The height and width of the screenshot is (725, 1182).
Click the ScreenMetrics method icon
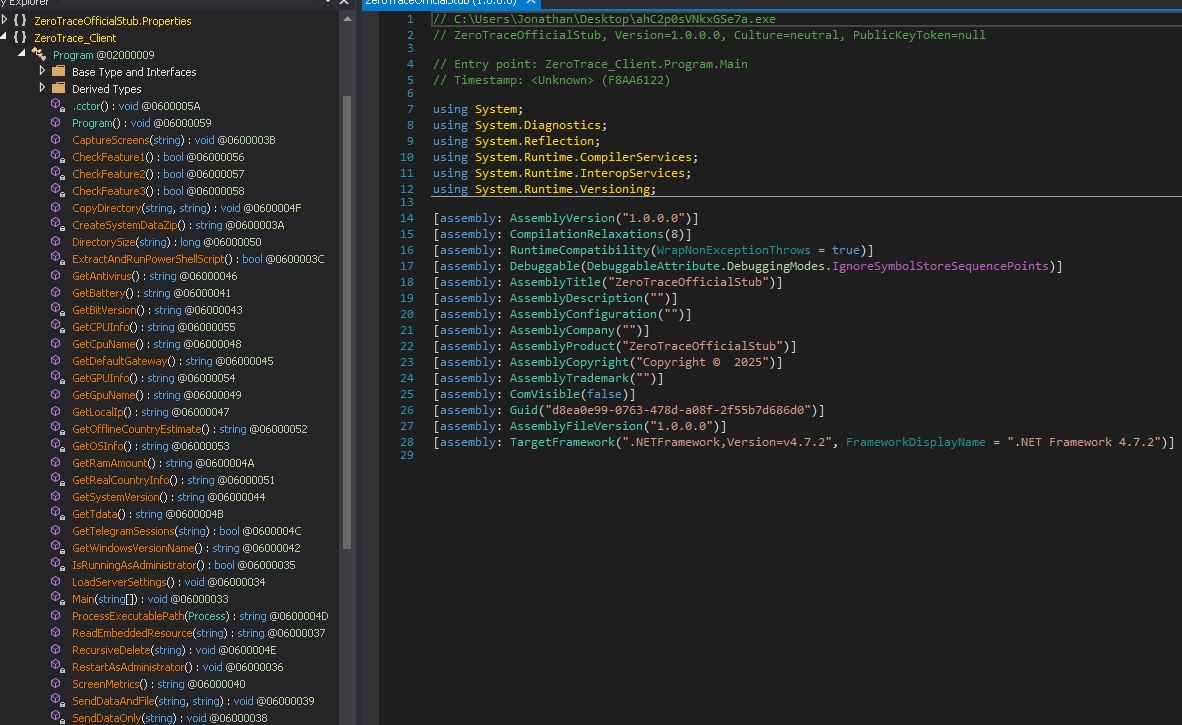point(57,684)
